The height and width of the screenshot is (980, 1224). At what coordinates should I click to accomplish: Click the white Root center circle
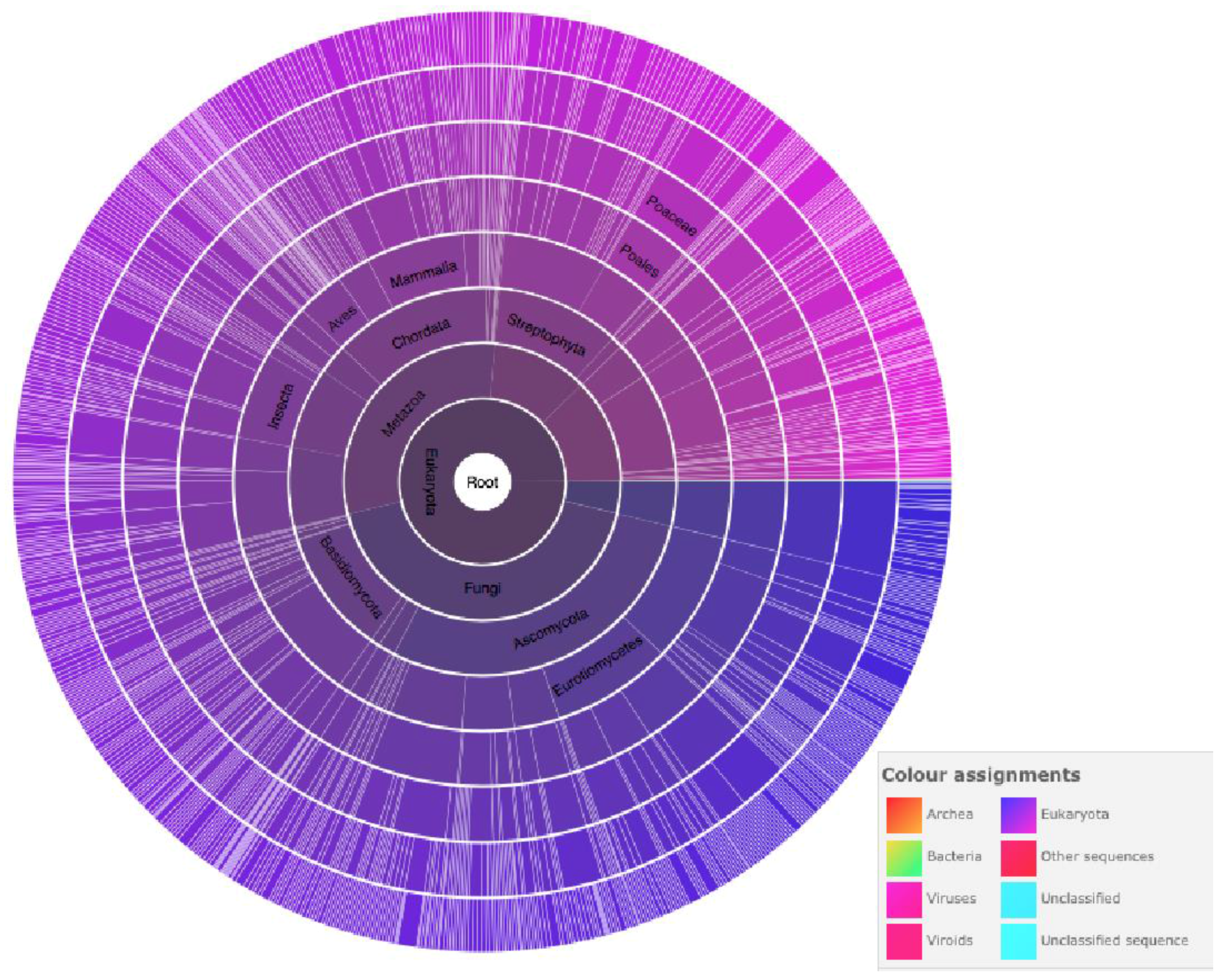click(x=482, y=482)
